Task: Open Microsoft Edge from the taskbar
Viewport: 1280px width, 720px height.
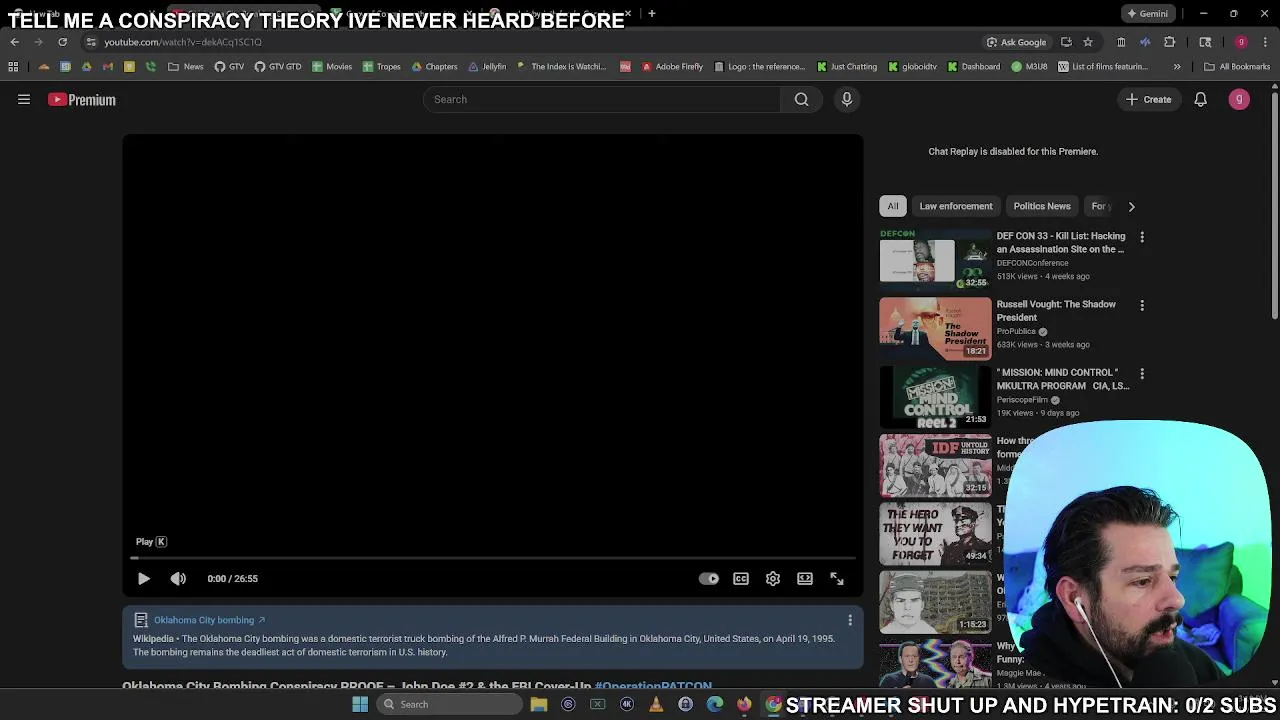Action: (x=714, y=704)
